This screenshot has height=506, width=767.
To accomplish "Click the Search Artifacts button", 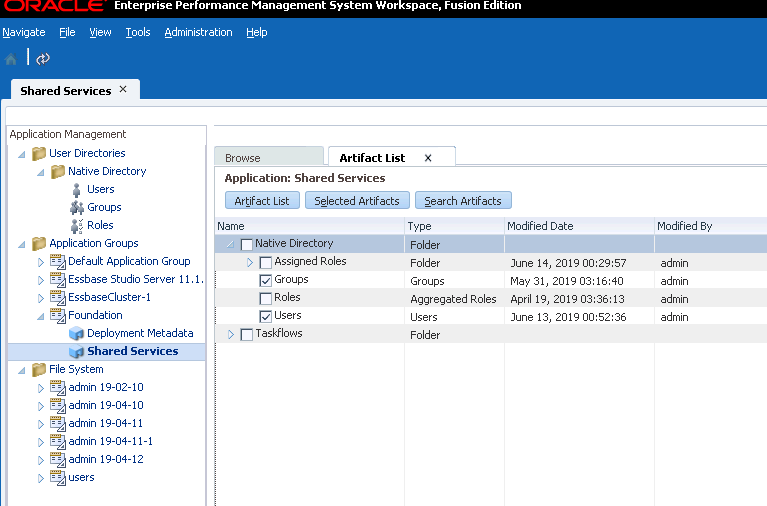I will [x=463, y=201].
